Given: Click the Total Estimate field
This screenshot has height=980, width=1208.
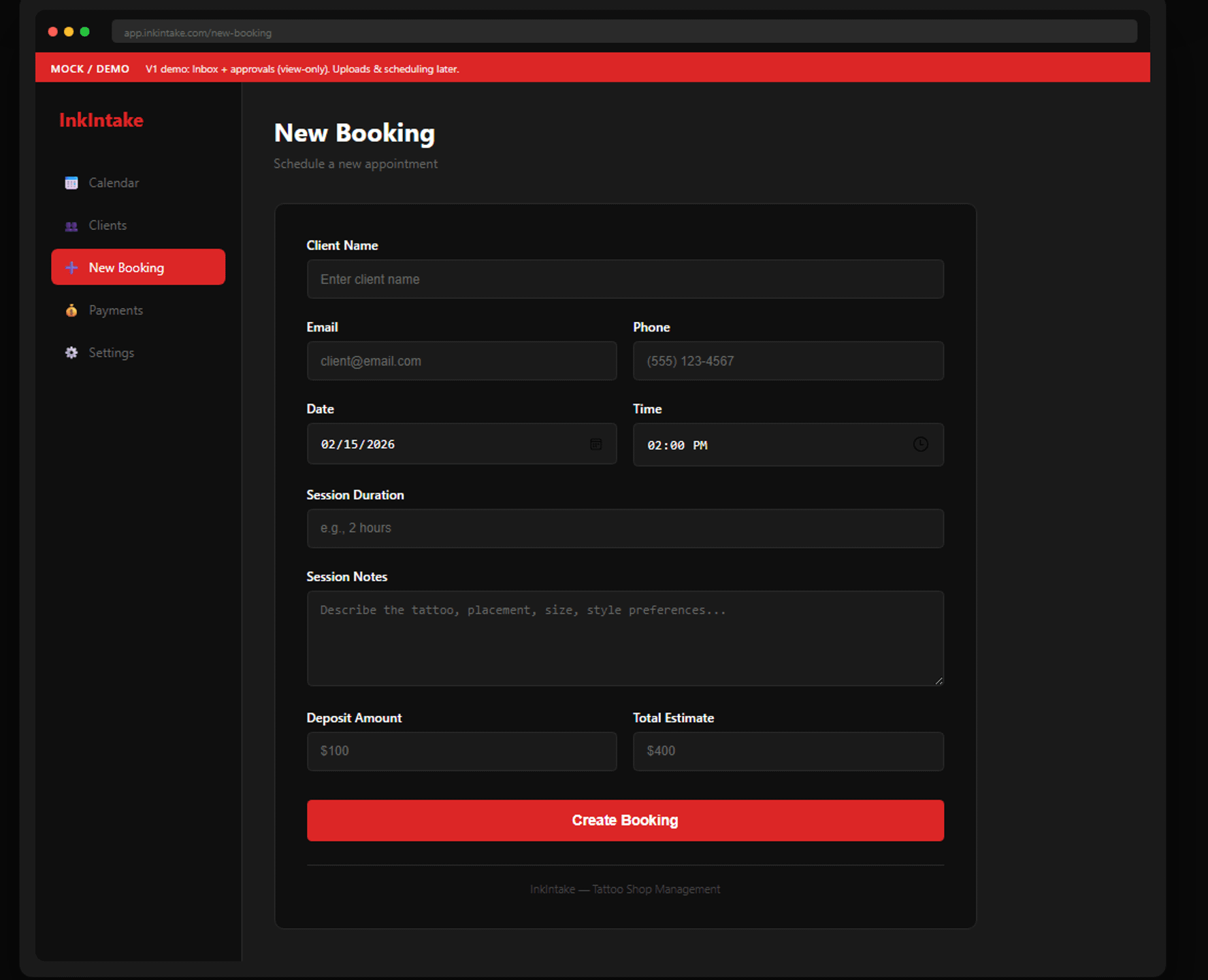Looking at the screenshot, I should [x=788, y=751].
